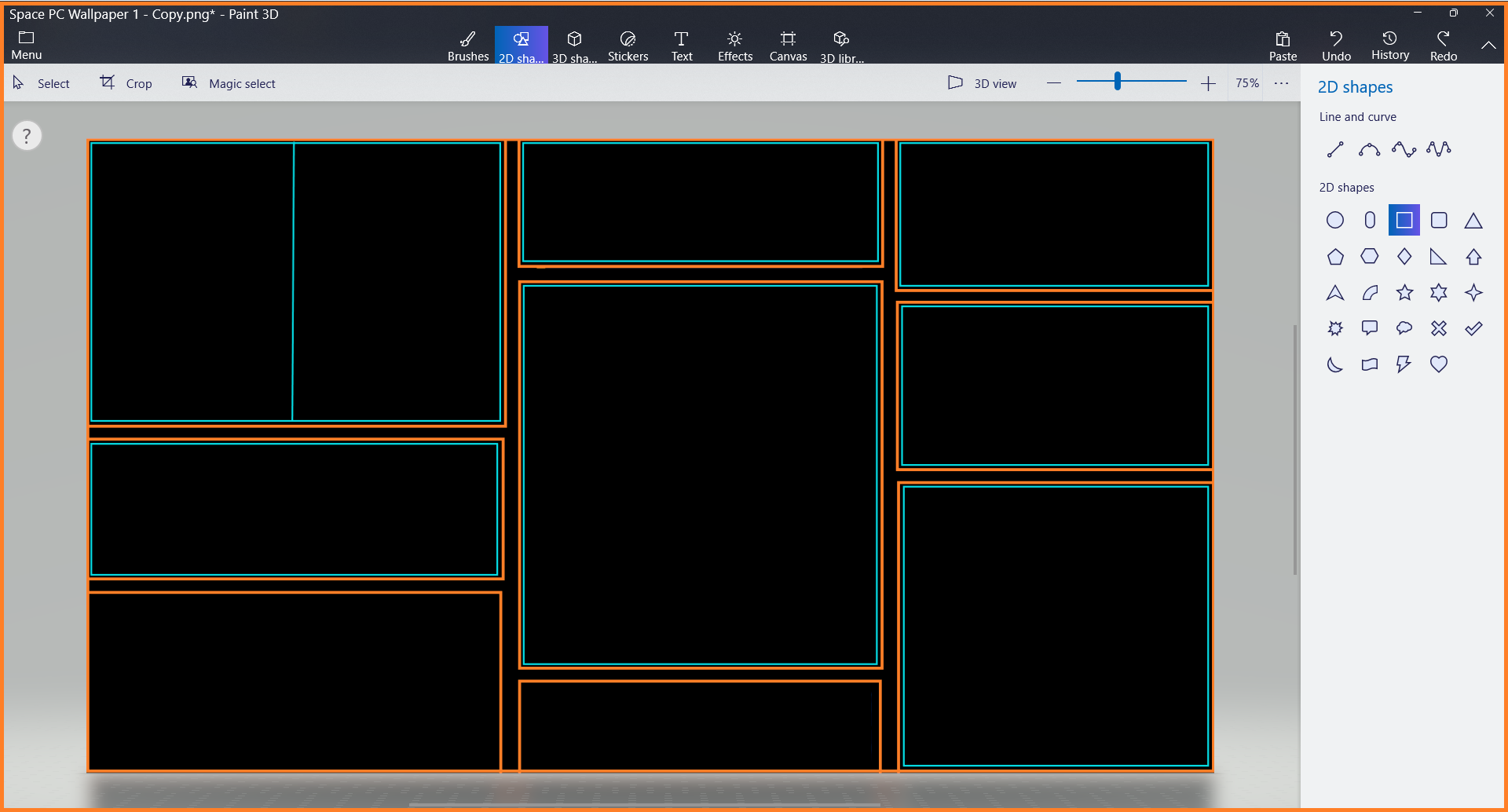Activate Magic select
Image resolution: width=1508 pixels, height=812 pixels.
(x=229, y=83)
